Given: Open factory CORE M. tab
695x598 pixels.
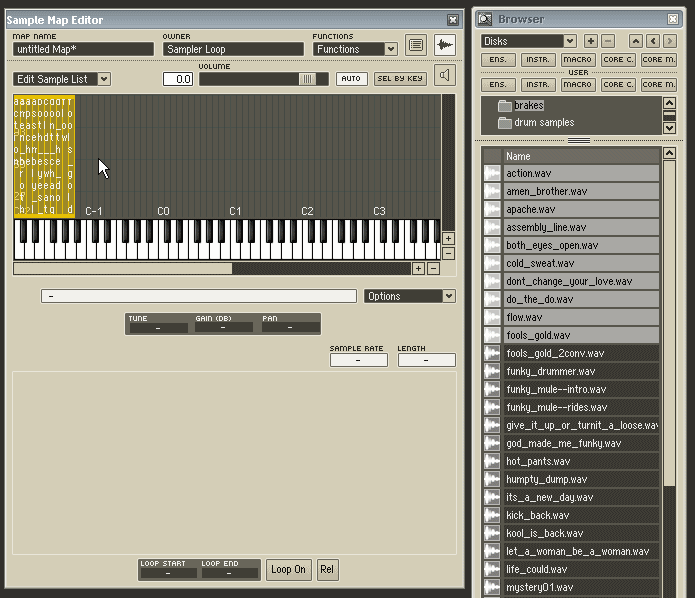Looking at the screenshot, I should point(659,59).
